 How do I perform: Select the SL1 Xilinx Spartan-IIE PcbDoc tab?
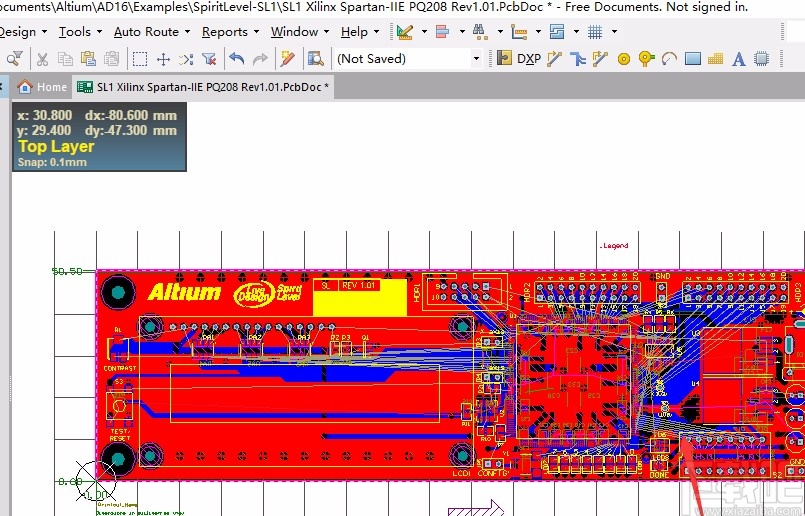pos(203,87)
